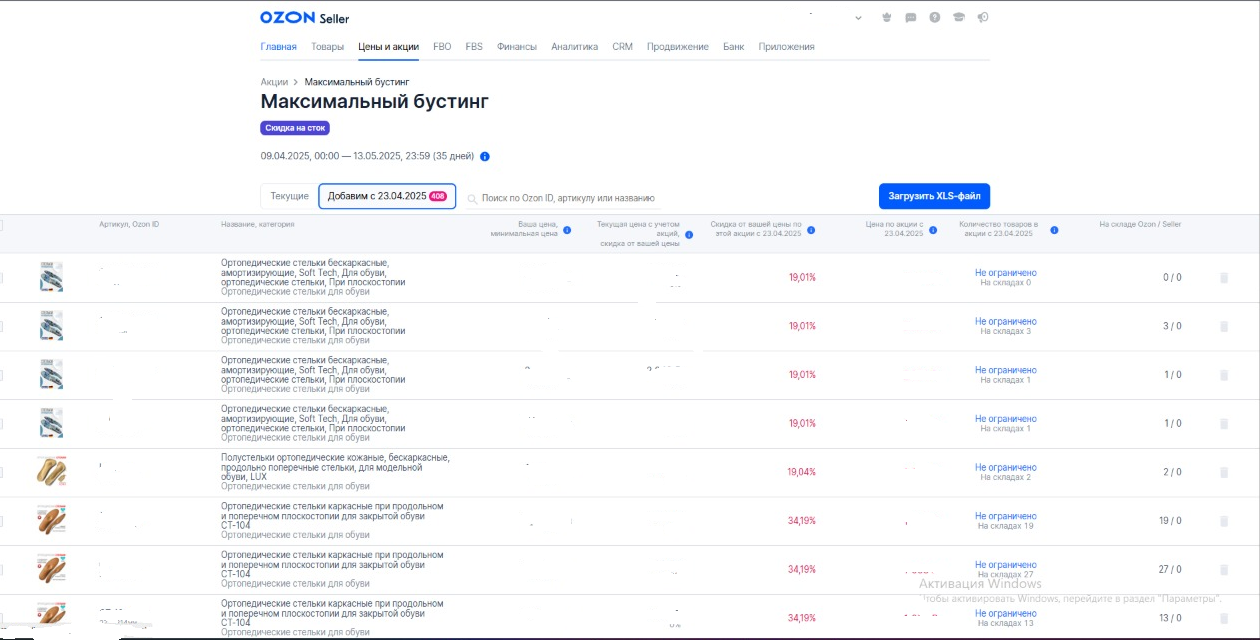This screenshot has width=1260, height=640.
Task: Click the OZON Seller logo
Action: [x=304, y=18]
